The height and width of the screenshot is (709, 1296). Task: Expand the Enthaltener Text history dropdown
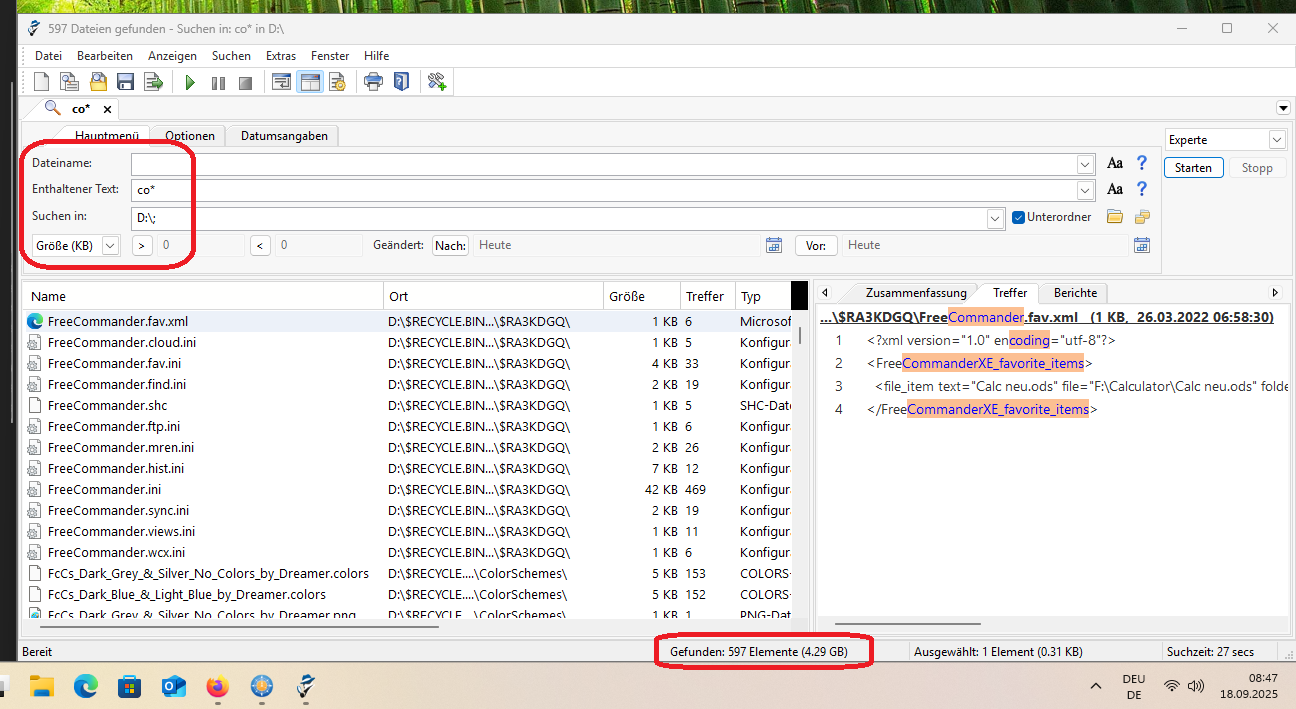(1086, 190)
